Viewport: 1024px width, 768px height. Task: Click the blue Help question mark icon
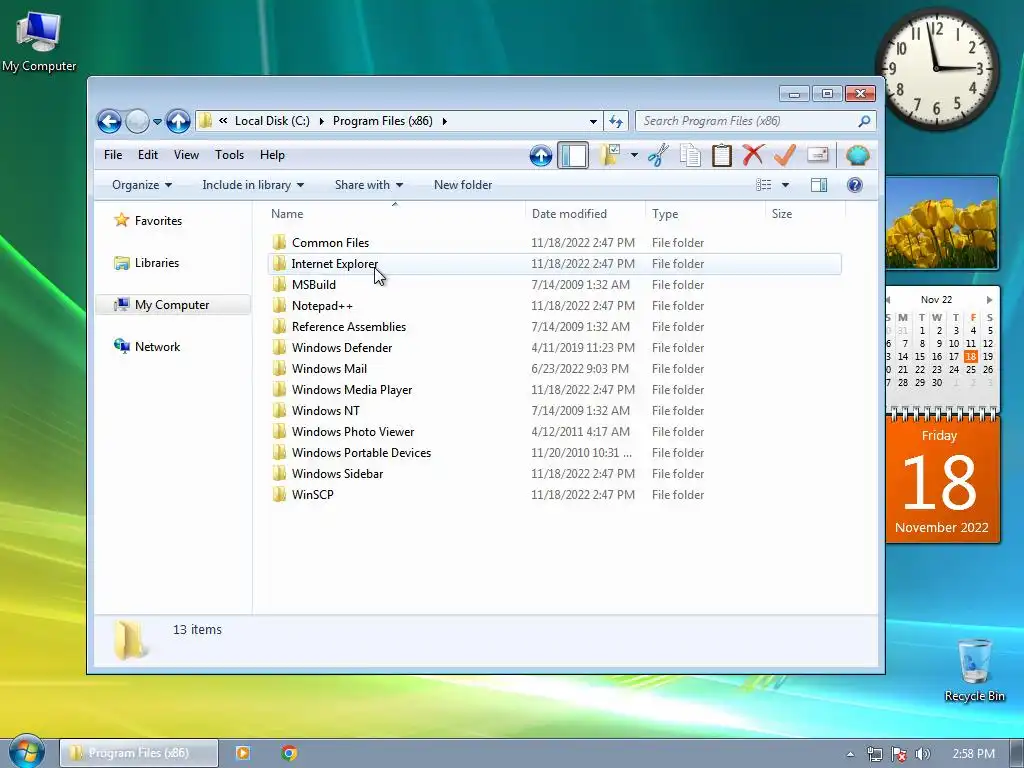tap(854, 185)
